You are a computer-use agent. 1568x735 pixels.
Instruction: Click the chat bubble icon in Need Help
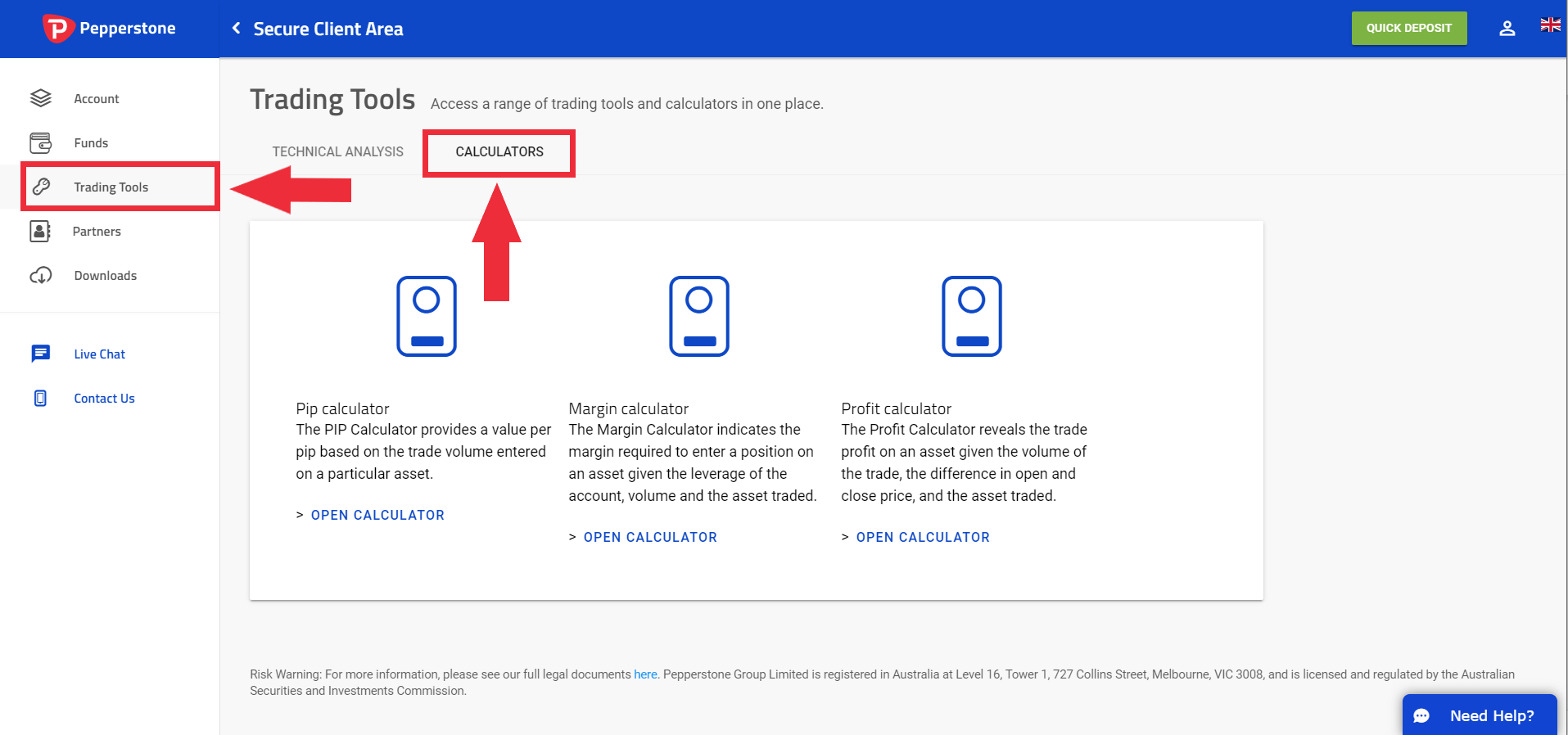(1421, 715)
